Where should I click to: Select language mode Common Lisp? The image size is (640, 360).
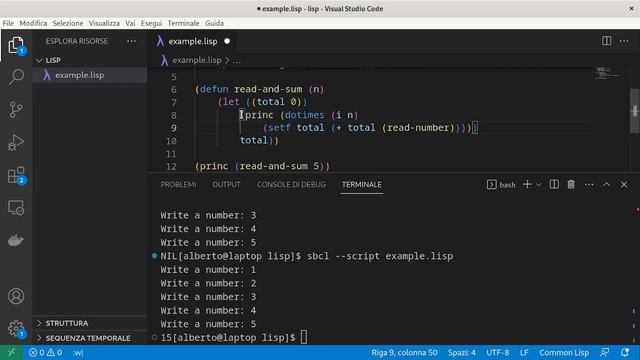(564, 353)
